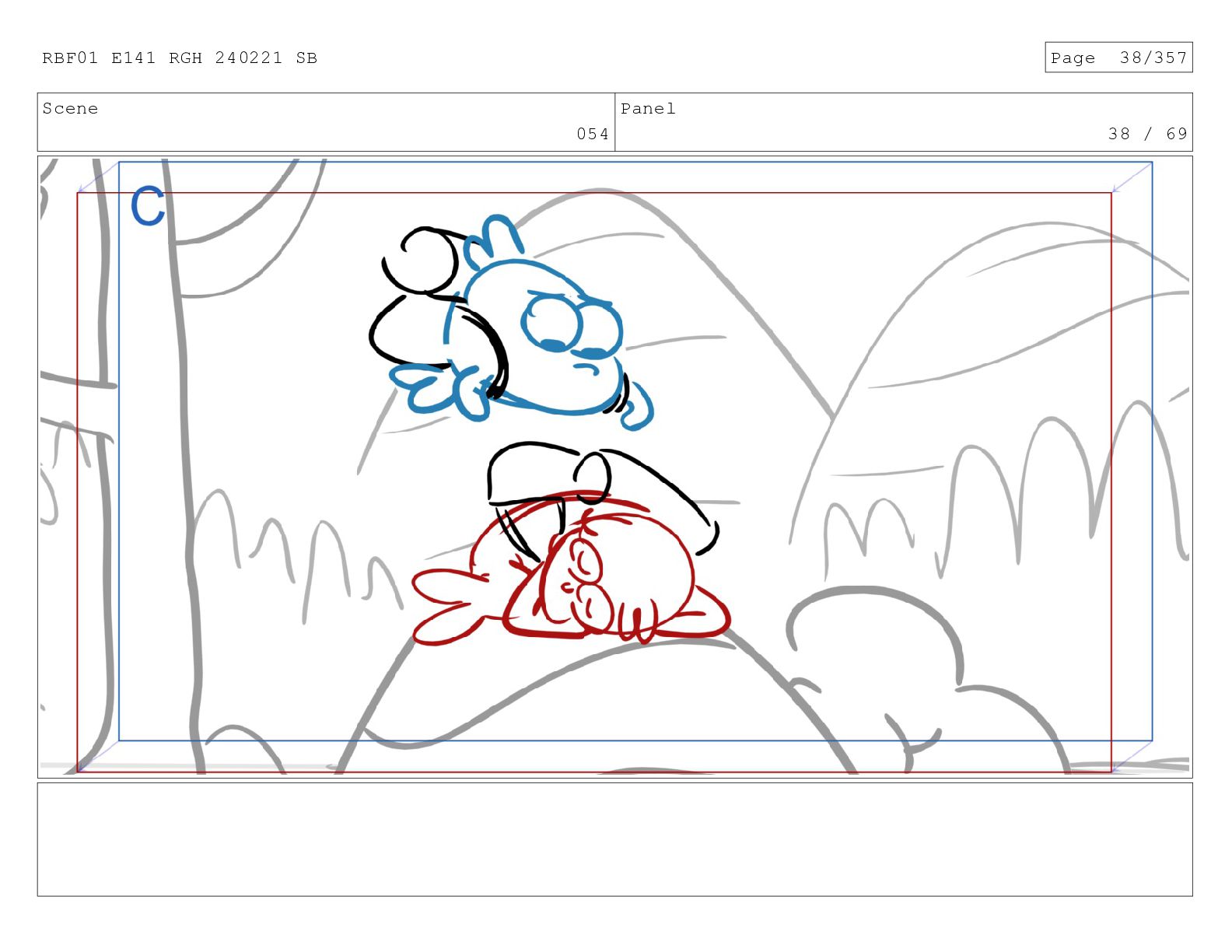1232x952 pixels.
Task: Click the red sleeping character drawing
Action: [x=572, y=568]
